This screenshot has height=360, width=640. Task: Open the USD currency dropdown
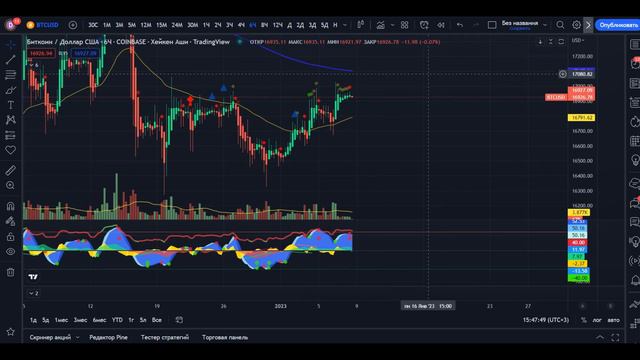578,40
